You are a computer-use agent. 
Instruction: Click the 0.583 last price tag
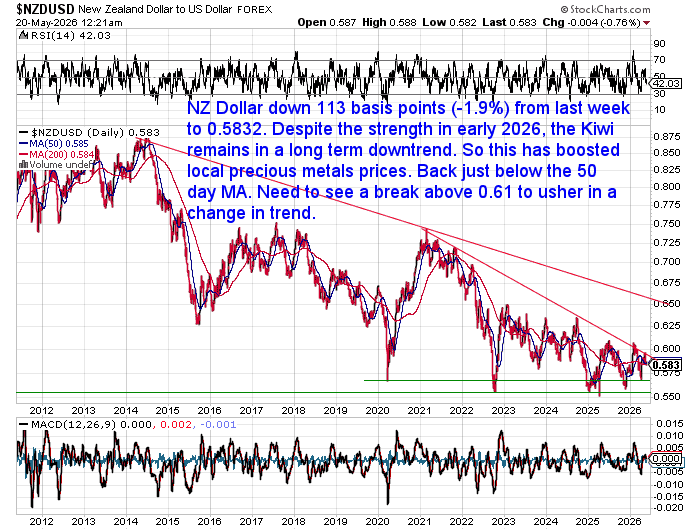click(665, 365)
